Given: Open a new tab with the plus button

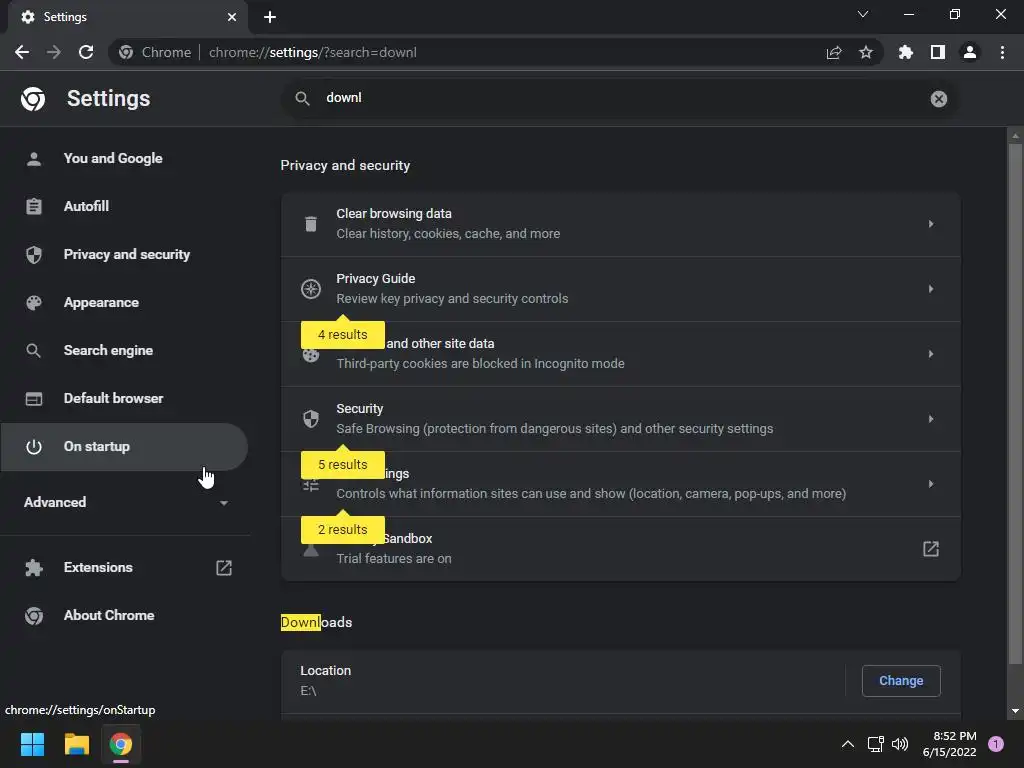Looking at the screenshot, I should (270, 17).
